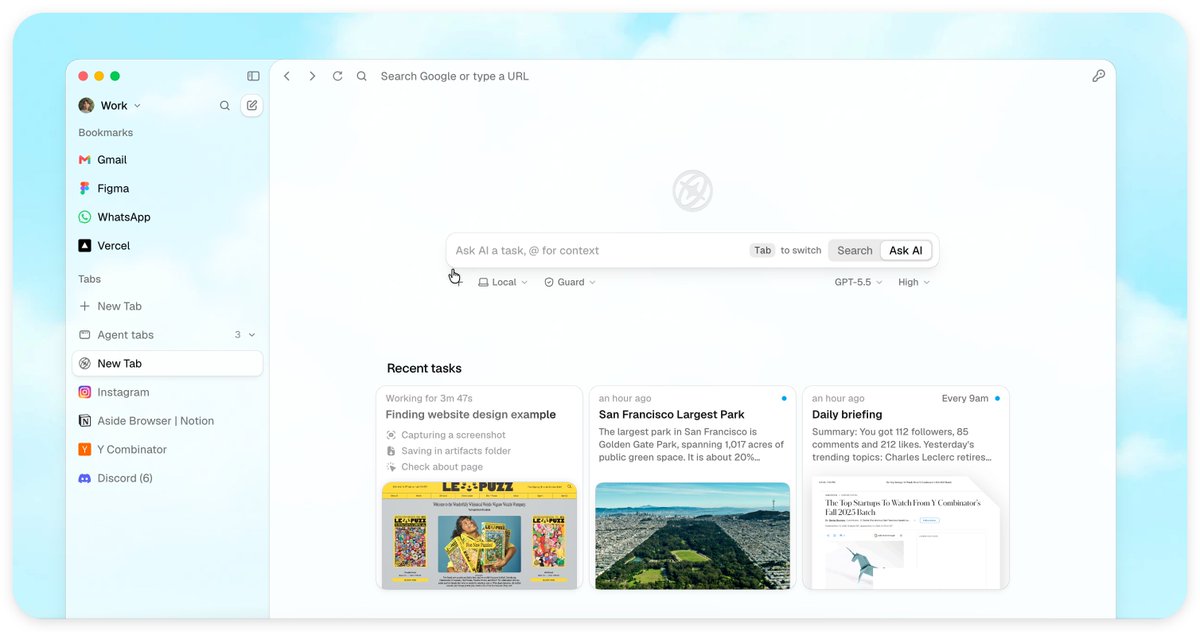Switch mode to Ask AI
The width and height of the screenshot is (1200, 632).
tap(906, 250)
